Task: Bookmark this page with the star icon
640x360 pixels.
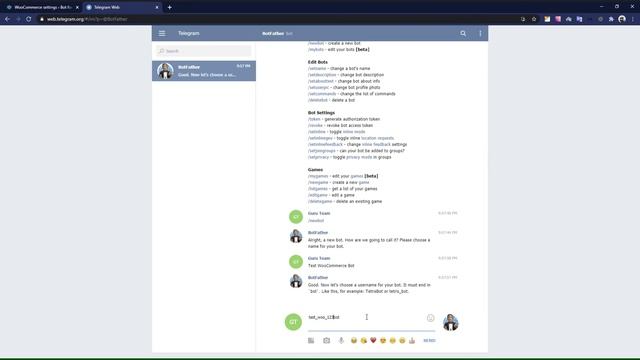Action: pos(533,19)
